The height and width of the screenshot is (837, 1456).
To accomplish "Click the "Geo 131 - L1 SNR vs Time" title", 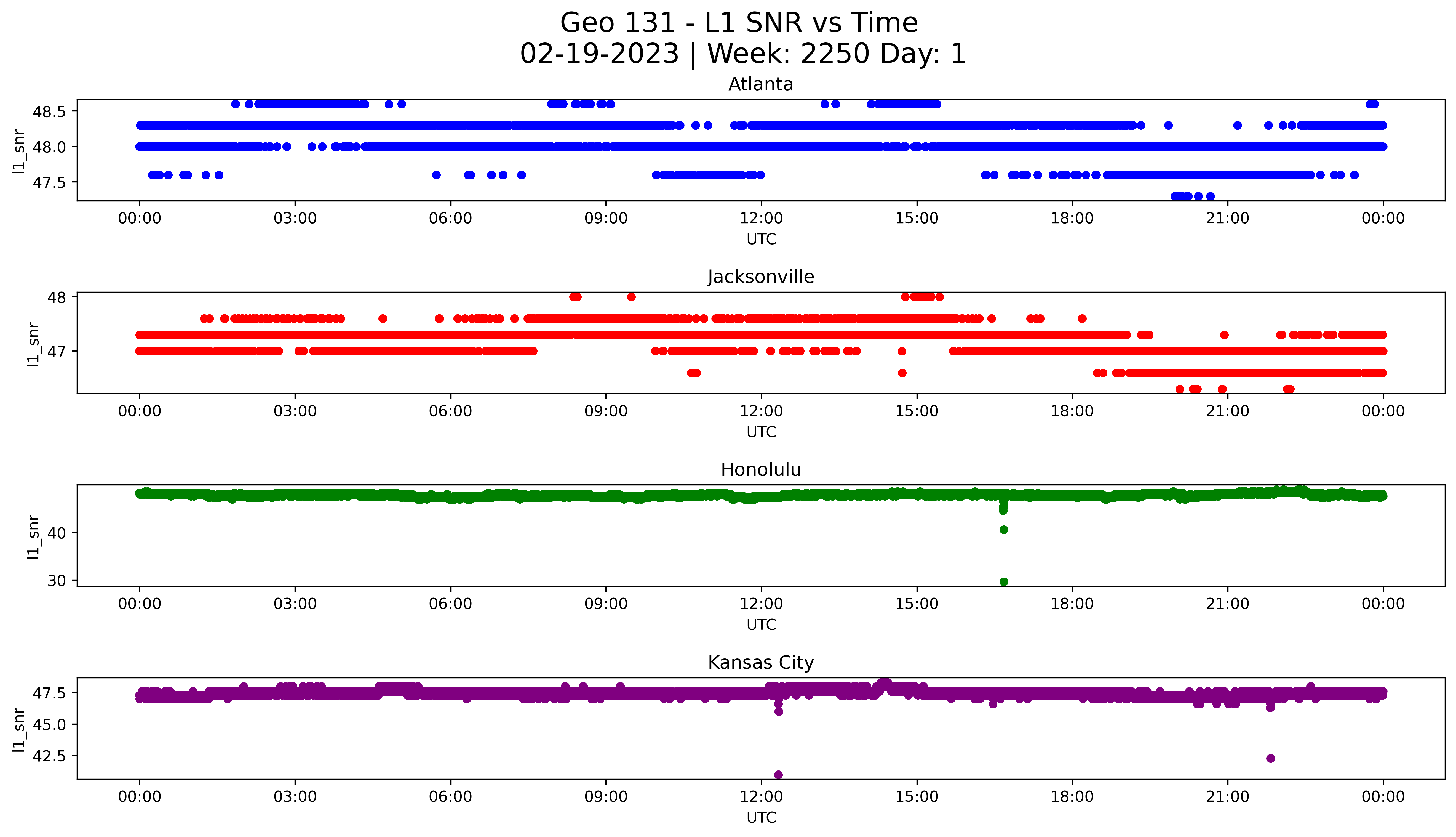I will [x=739, y=23].
